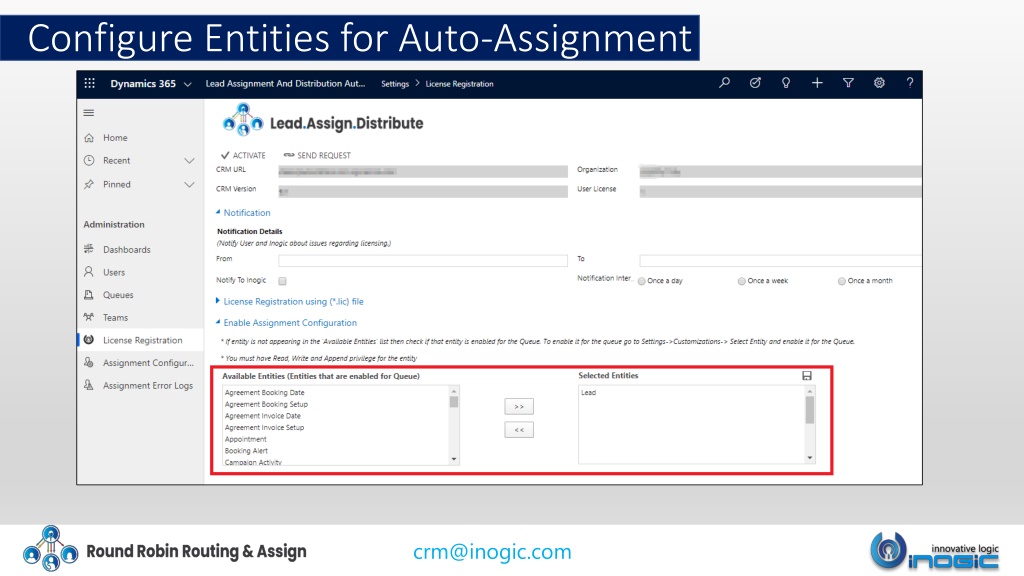1024x576 pixels.
Task: Select the Once a week radio button
Action: [x=741, y=281]
